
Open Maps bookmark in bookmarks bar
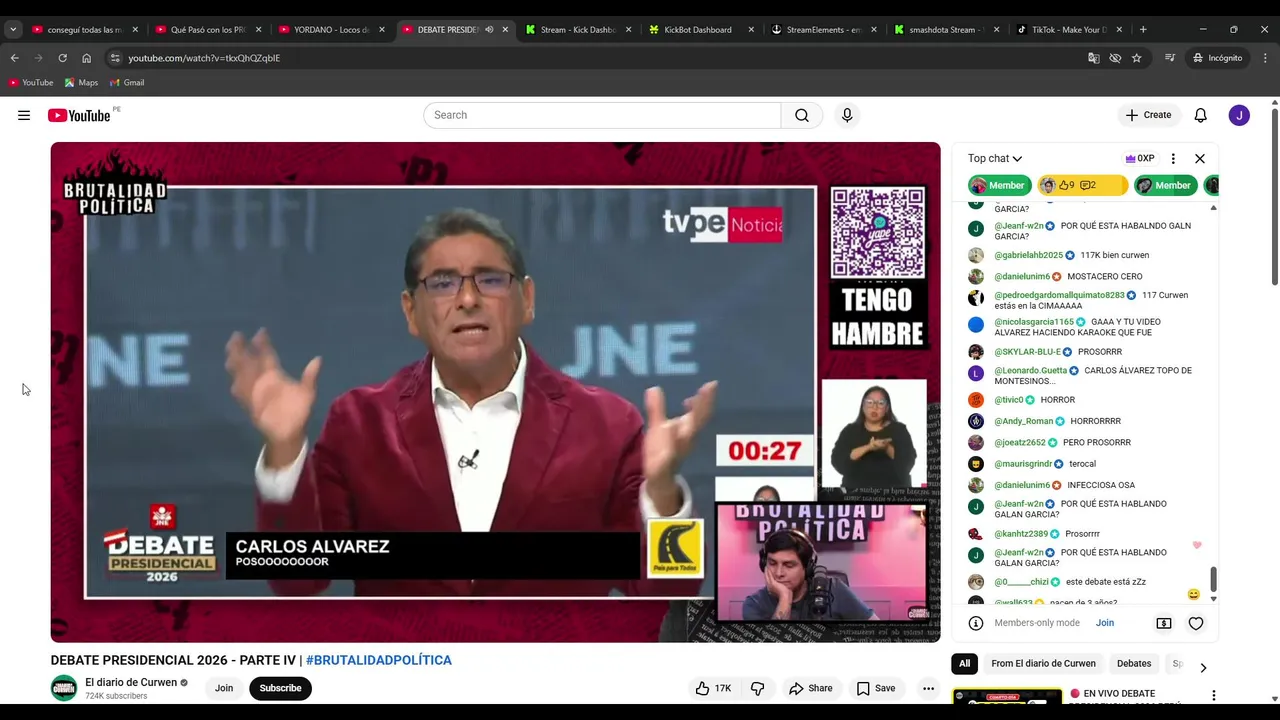(81, 82)
